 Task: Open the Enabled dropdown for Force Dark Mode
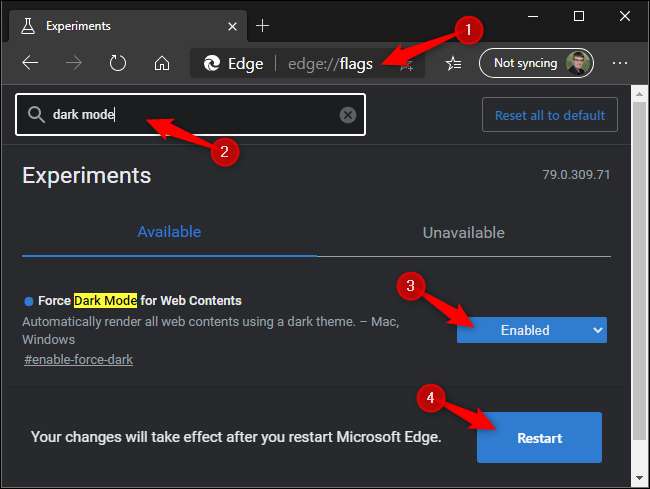pyautogui.click(x=531, y=330)
